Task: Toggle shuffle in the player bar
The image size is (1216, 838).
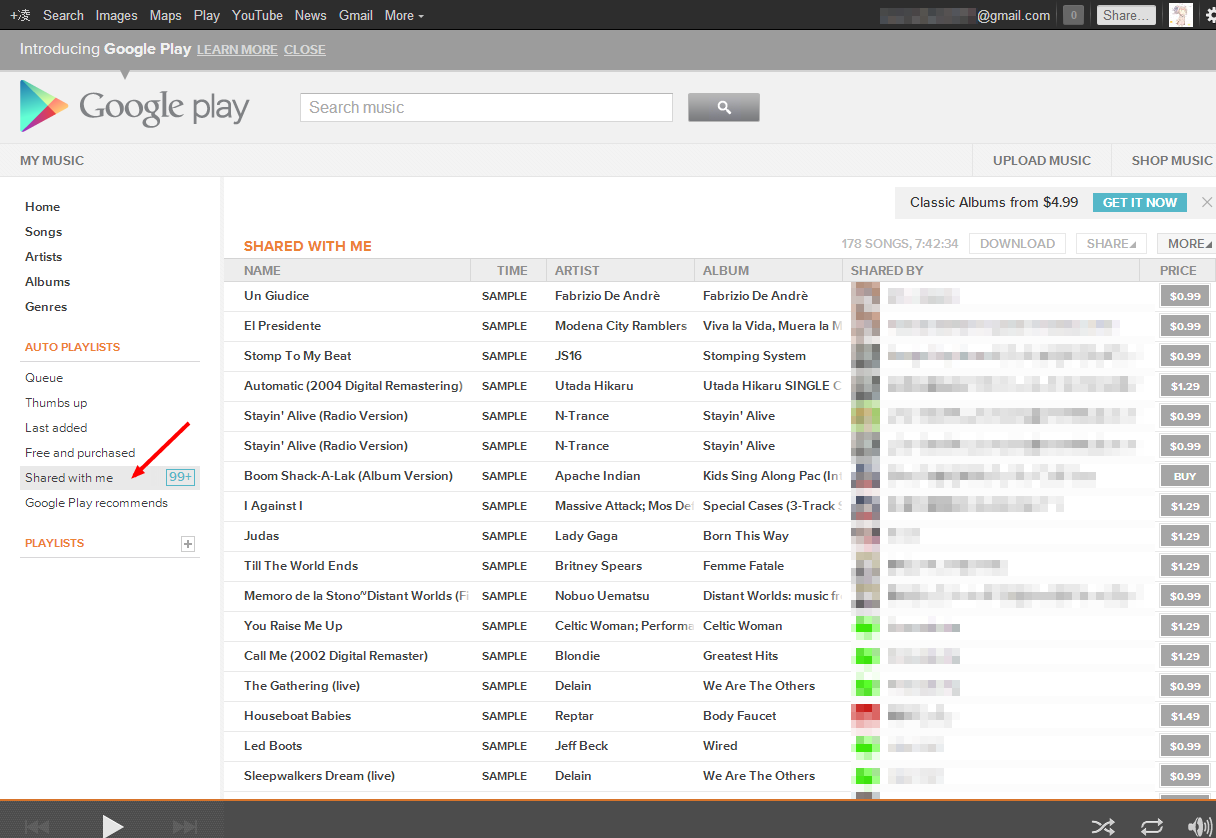Action: click(1103, 826)
